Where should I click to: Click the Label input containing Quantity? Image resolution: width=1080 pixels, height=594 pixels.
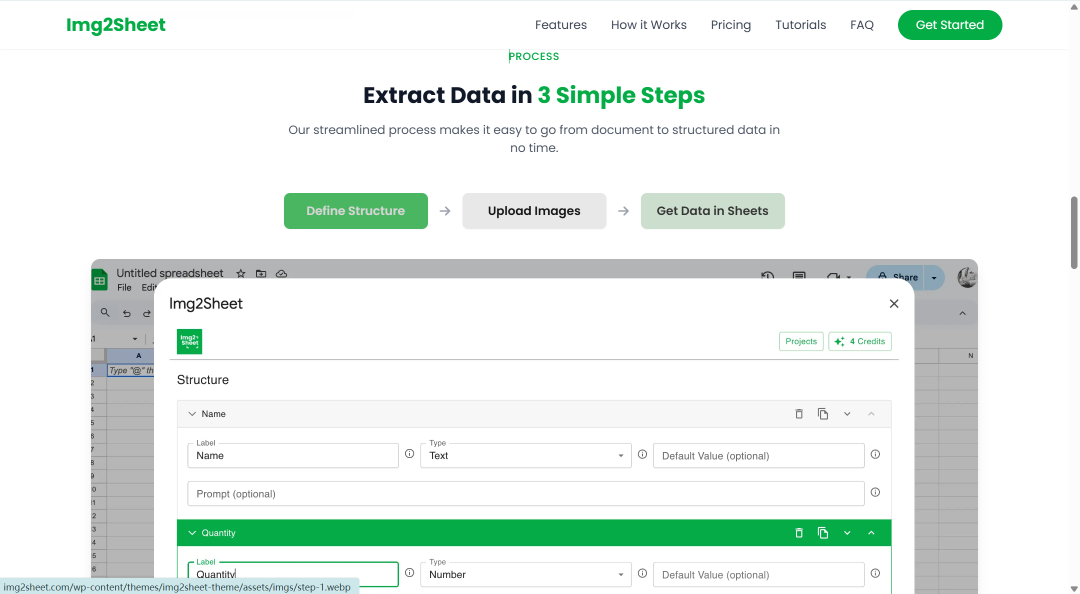pos(293,575)
